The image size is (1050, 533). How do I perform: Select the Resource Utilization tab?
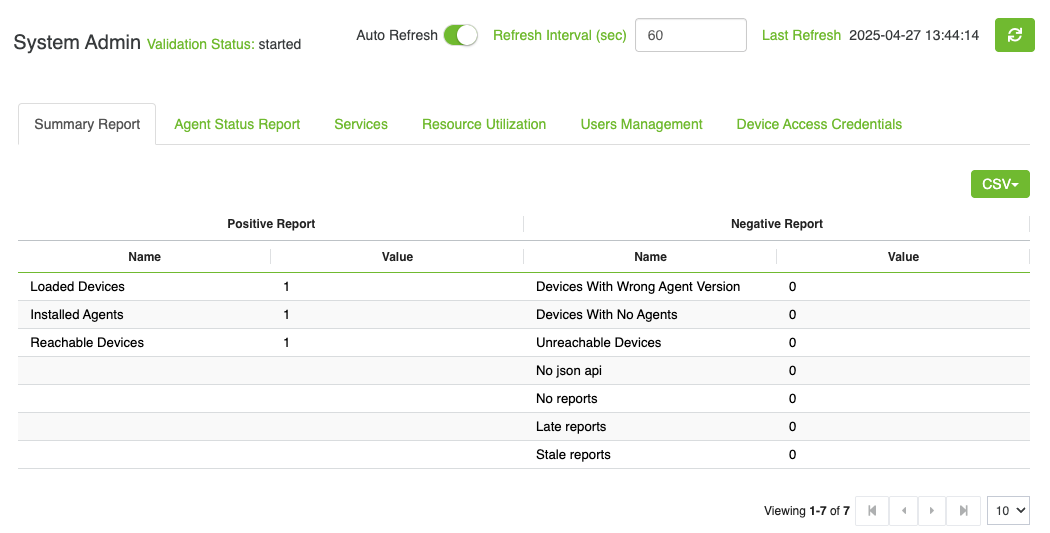click(484, 124)
